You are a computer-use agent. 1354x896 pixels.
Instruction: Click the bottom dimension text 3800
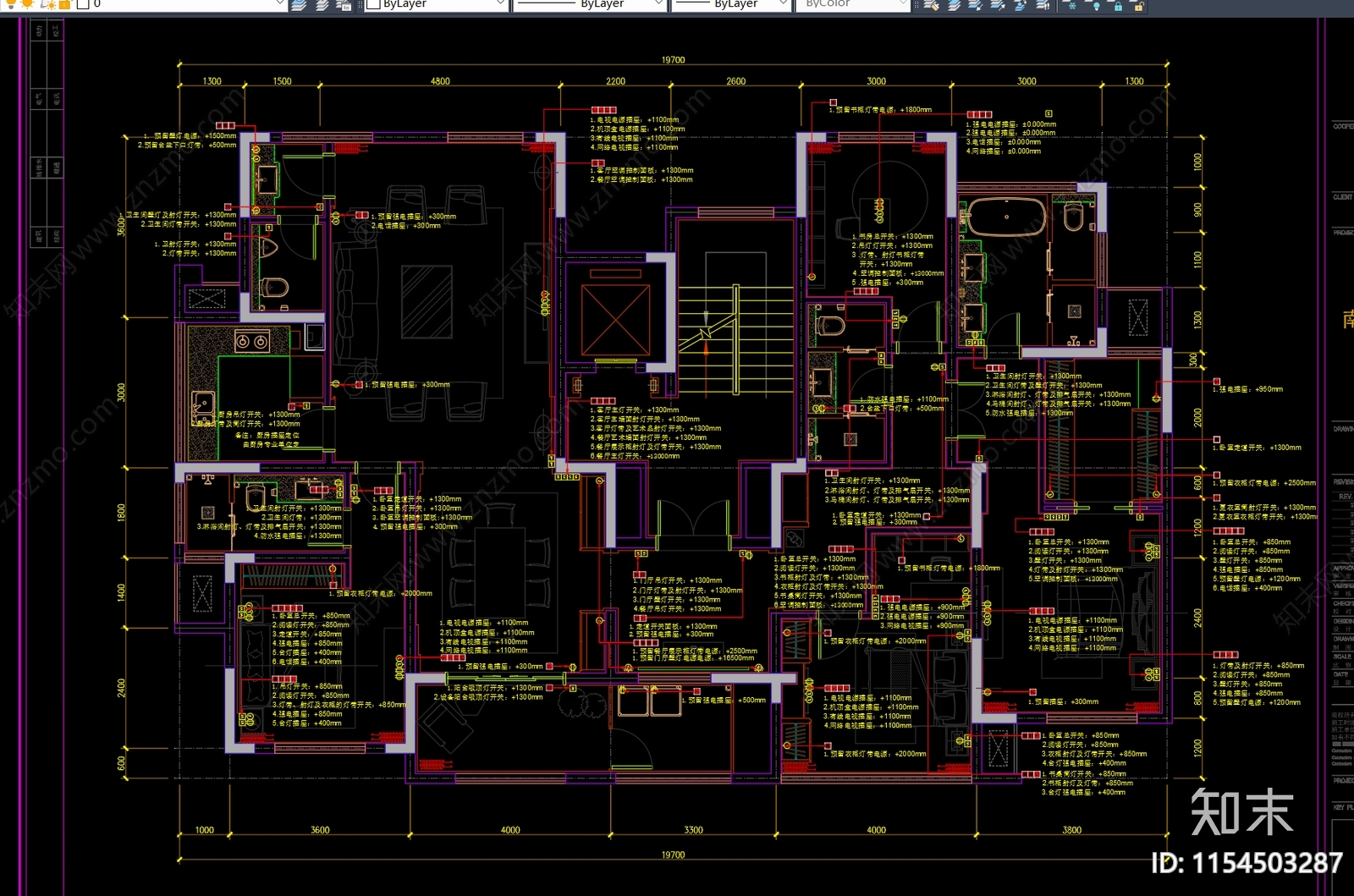pos(1071,830)
